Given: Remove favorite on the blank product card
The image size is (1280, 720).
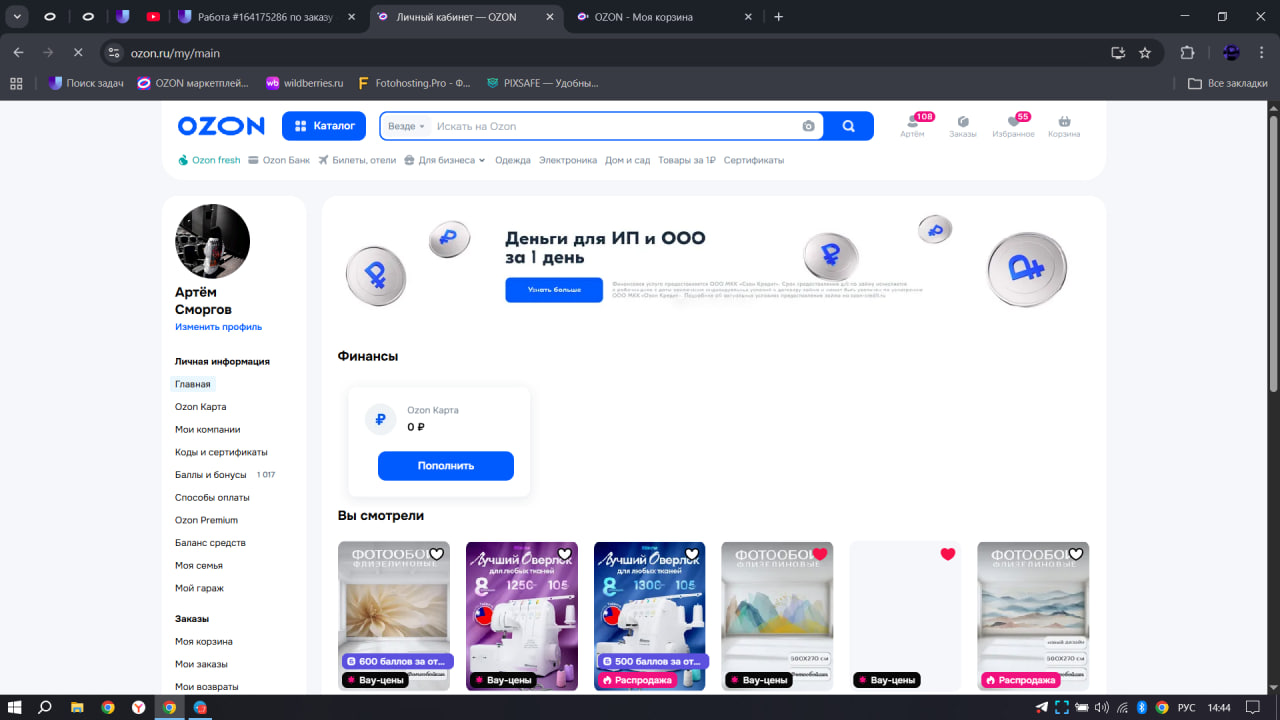Looking at the screenshot, I should coord(948,554).
